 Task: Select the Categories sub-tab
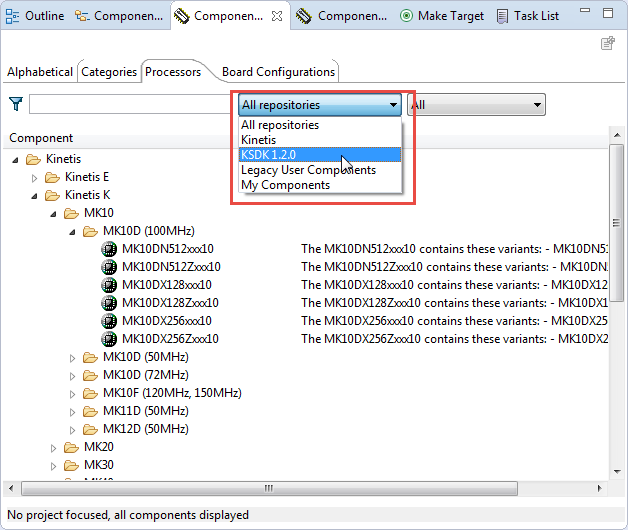pyautogui.click(x=109, y=72)
